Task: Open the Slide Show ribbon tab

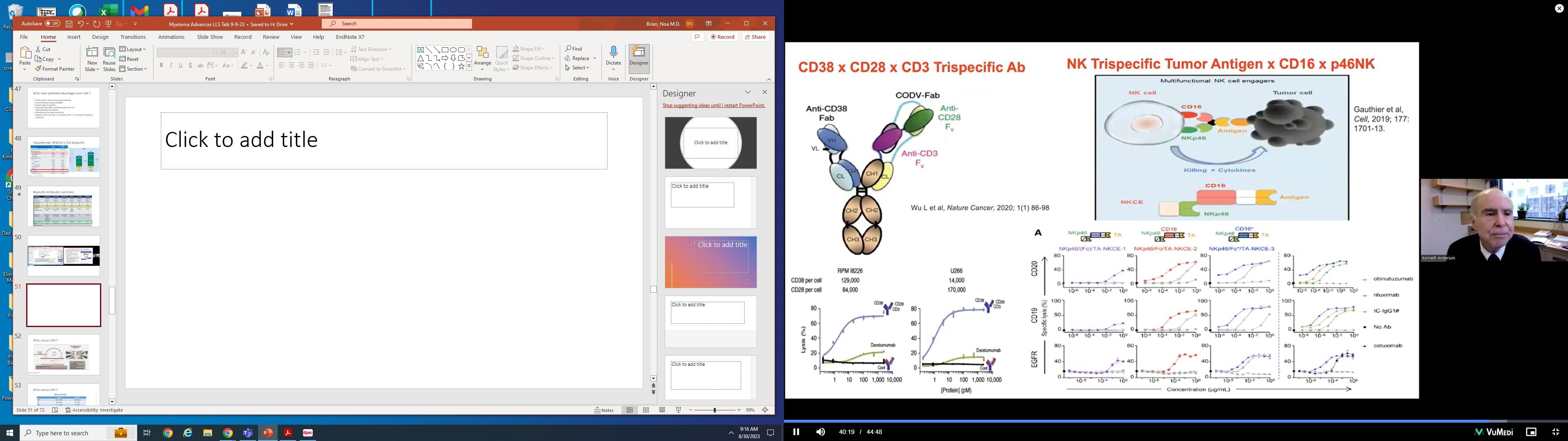Action: 210,37
